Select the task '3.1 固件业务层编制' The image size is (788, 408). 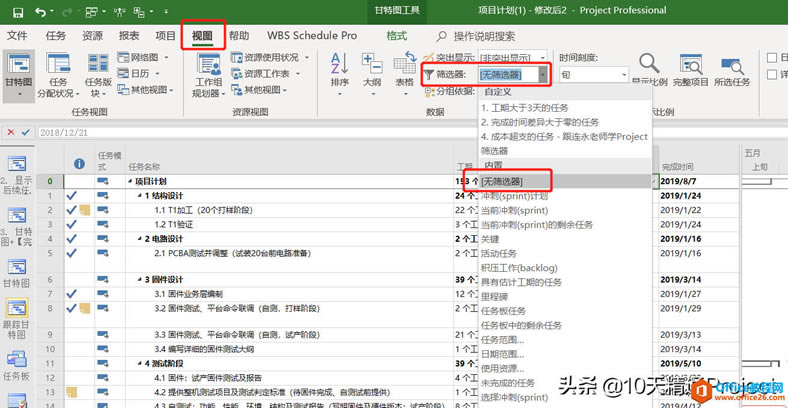188,294
